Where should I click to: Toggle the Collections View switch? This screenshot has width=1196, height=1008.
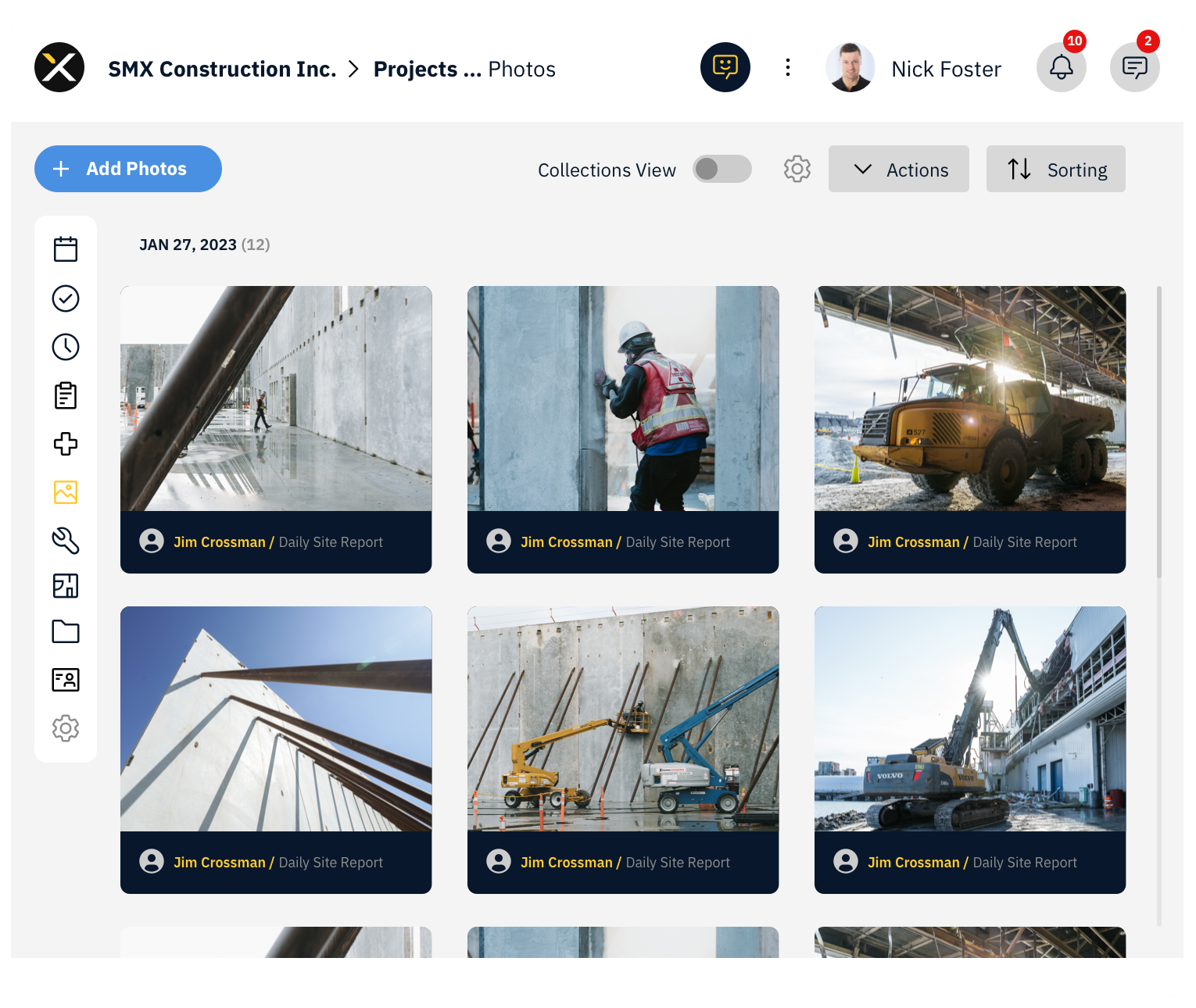pos(722,169)
